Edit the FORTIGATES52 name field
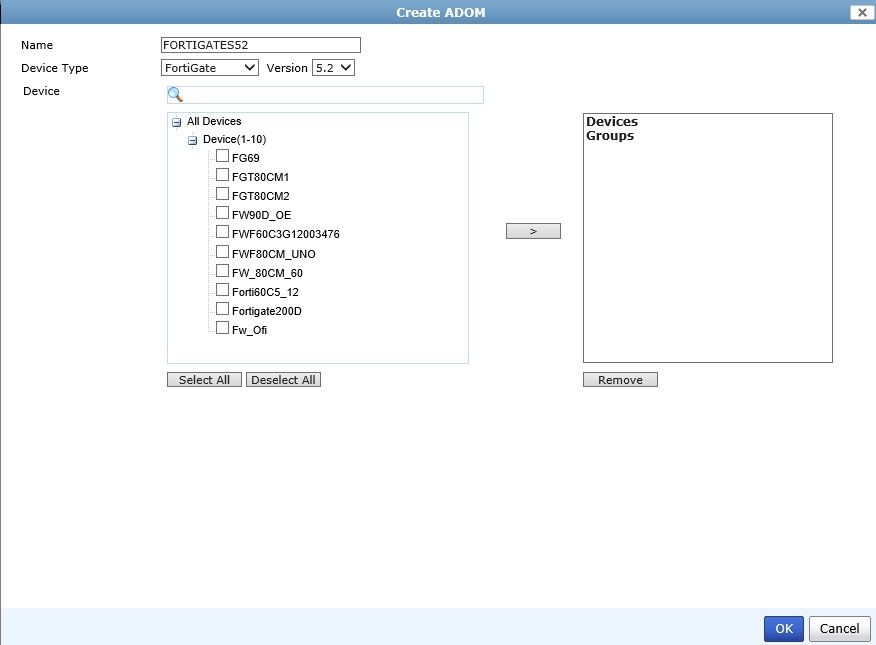This screenshot has height=645, width=876. click(x=260, y=44)
